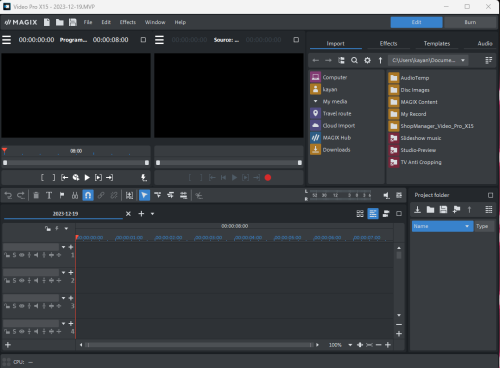Select the Title editor T tool
This screenshot has height=368, width=500.
[49, 195]
